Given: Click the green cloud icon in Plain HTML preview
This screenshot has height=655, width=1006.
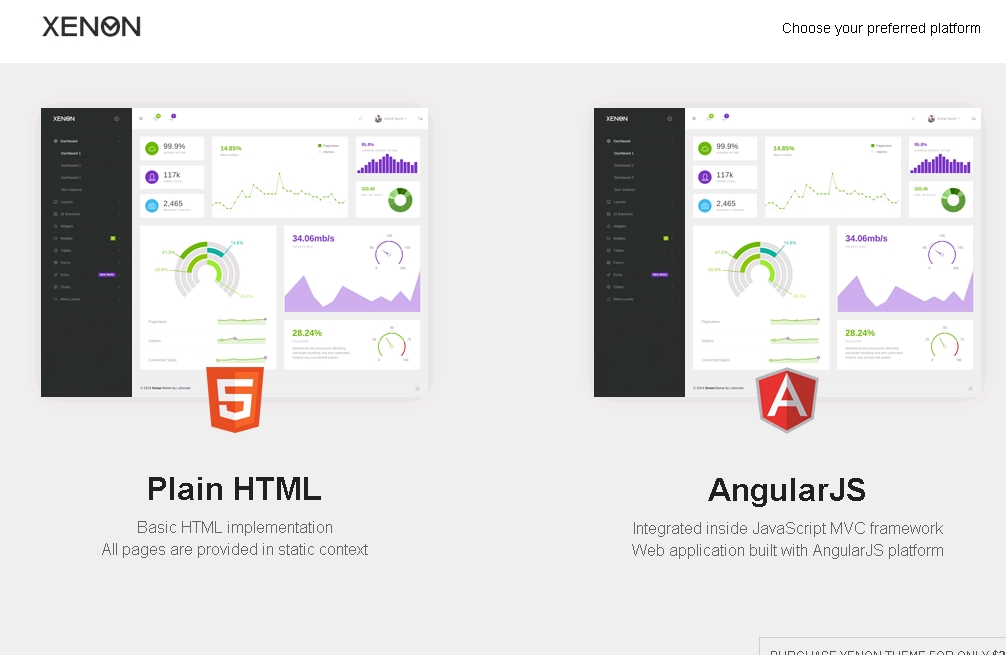Looking at the screenshot, I should (x=152, y=148).
